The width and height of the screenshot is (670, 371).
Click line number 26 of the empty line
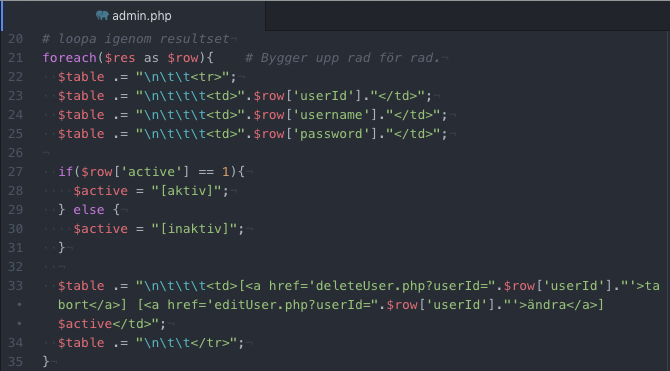(15, 153)
